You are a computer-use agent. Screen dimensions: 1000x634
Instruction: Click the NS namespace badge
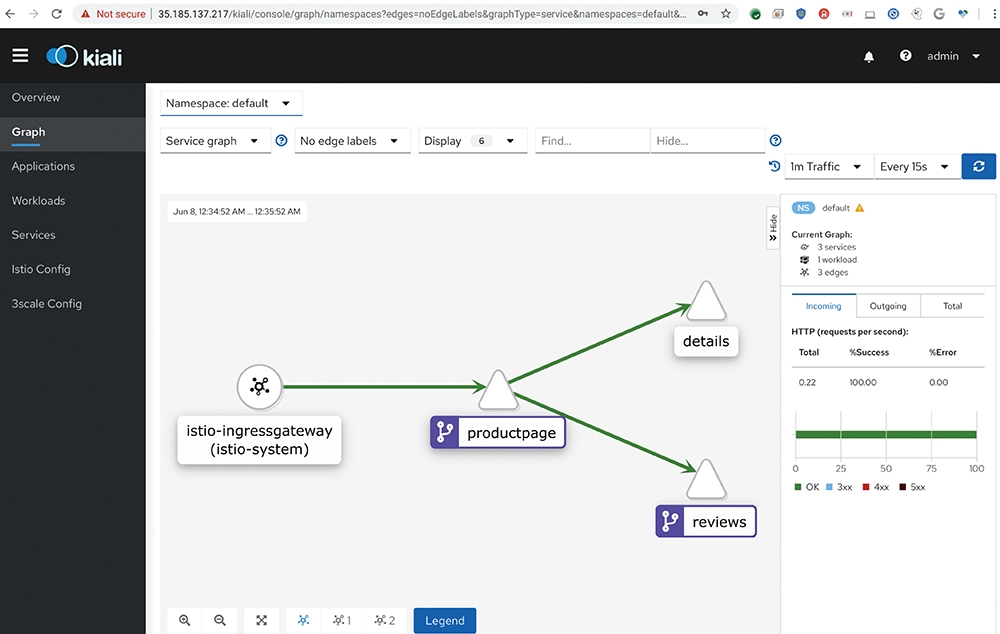pyautogui.click(x=804, y=208)
